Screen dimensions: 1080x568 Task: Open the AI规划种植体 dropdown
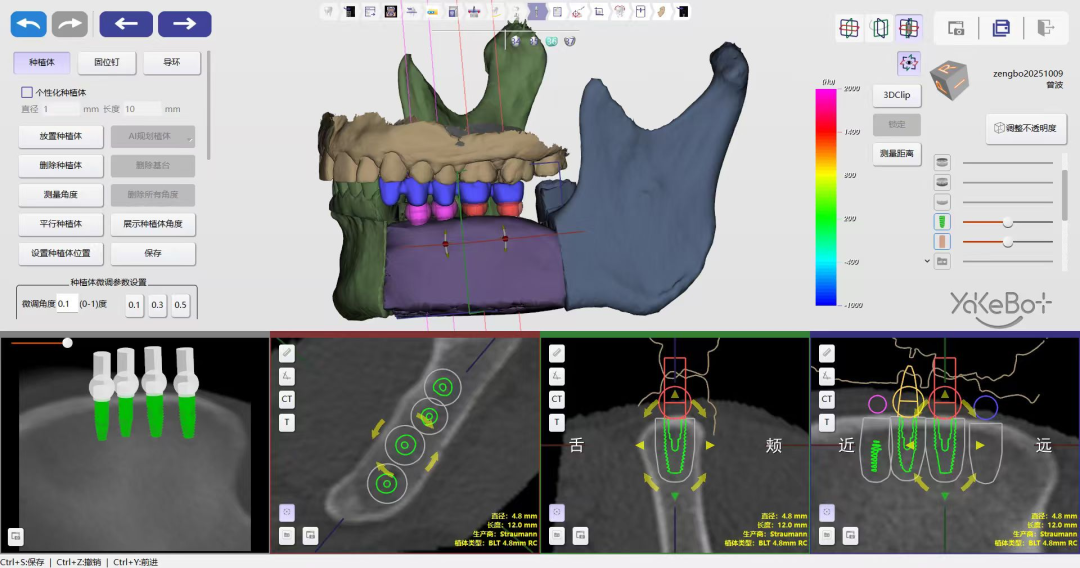153,136
